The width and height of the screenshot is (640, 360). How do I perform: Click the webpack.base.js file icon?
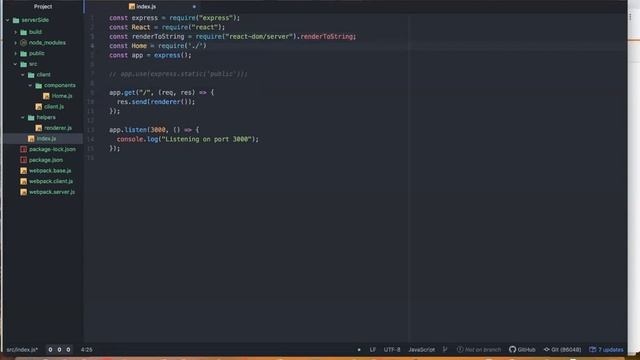click(x=24, y=171)
